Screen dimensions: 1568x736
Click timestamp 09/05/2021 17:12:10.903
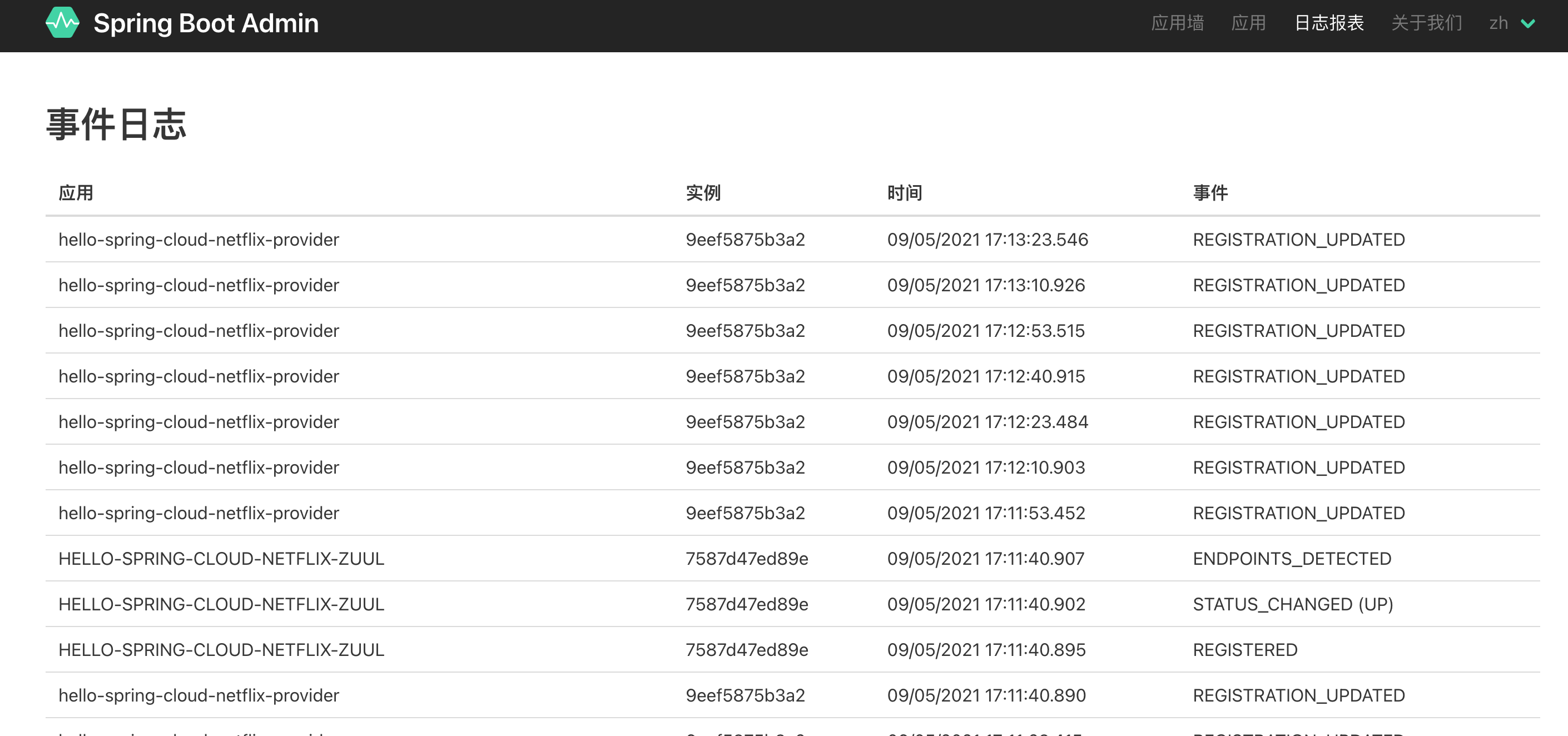coord(986,468)
